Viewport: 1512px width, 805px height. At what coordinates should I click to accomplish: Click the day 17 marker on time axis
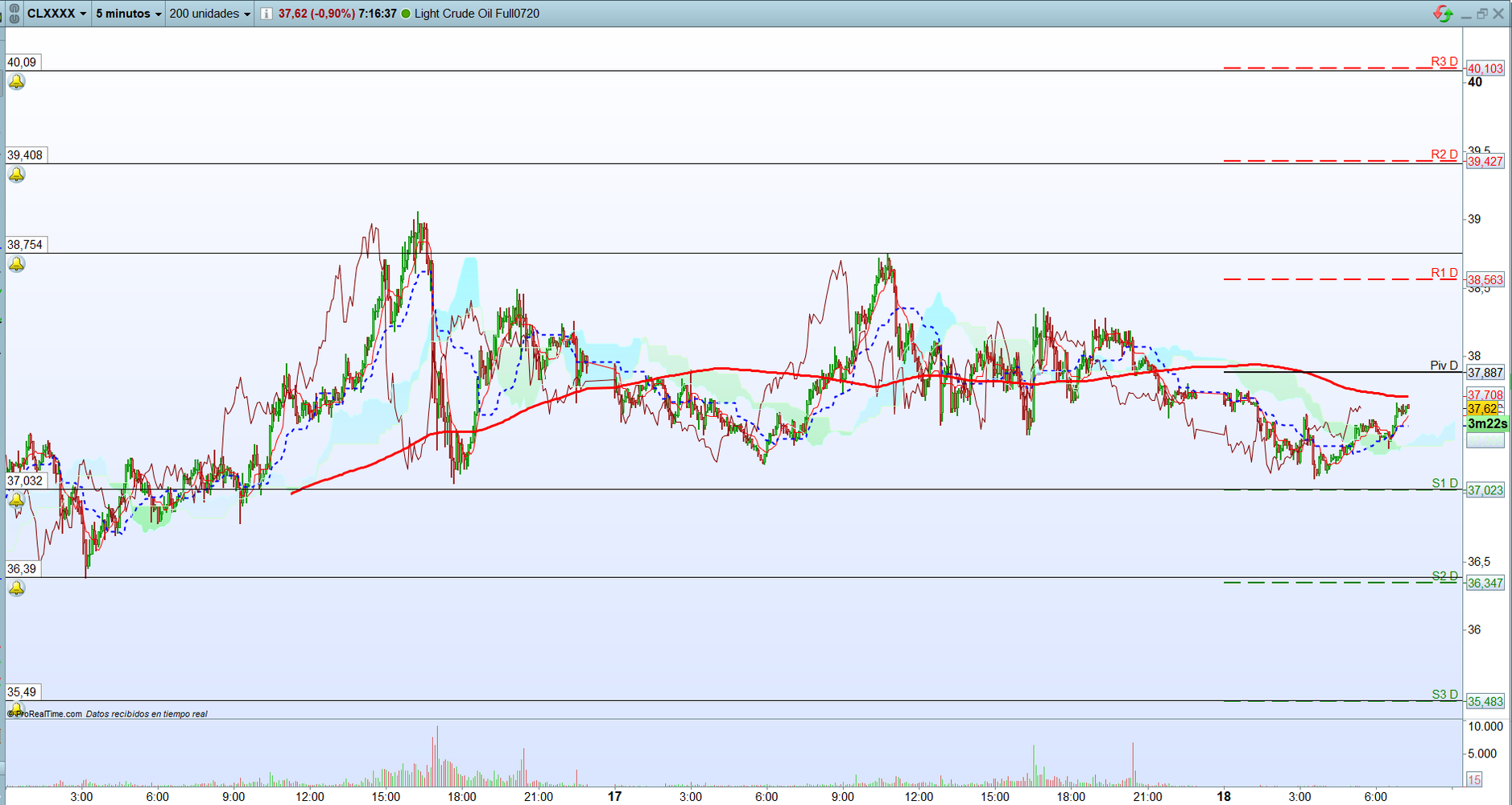coord(614,796)
